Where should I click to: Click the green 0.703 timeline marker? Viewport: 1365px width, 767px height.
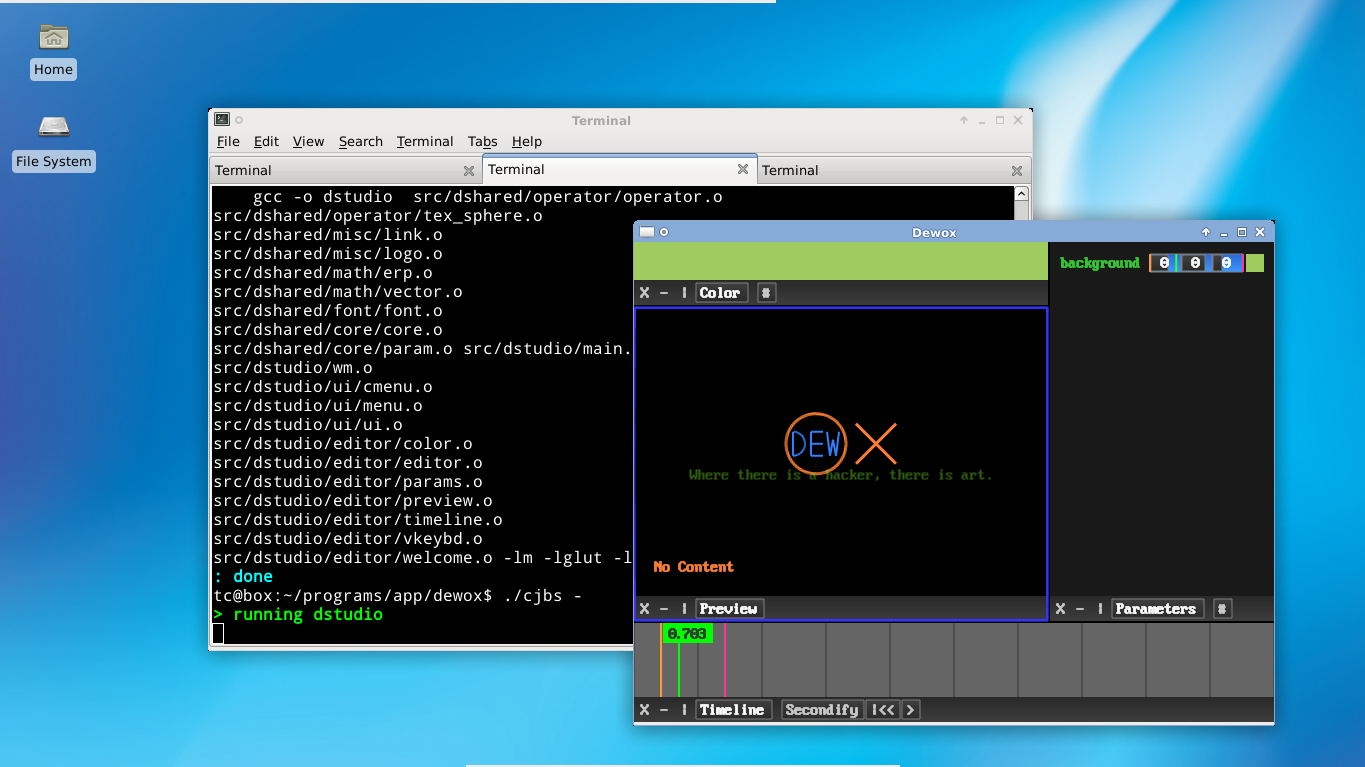(x=687, y=634)
